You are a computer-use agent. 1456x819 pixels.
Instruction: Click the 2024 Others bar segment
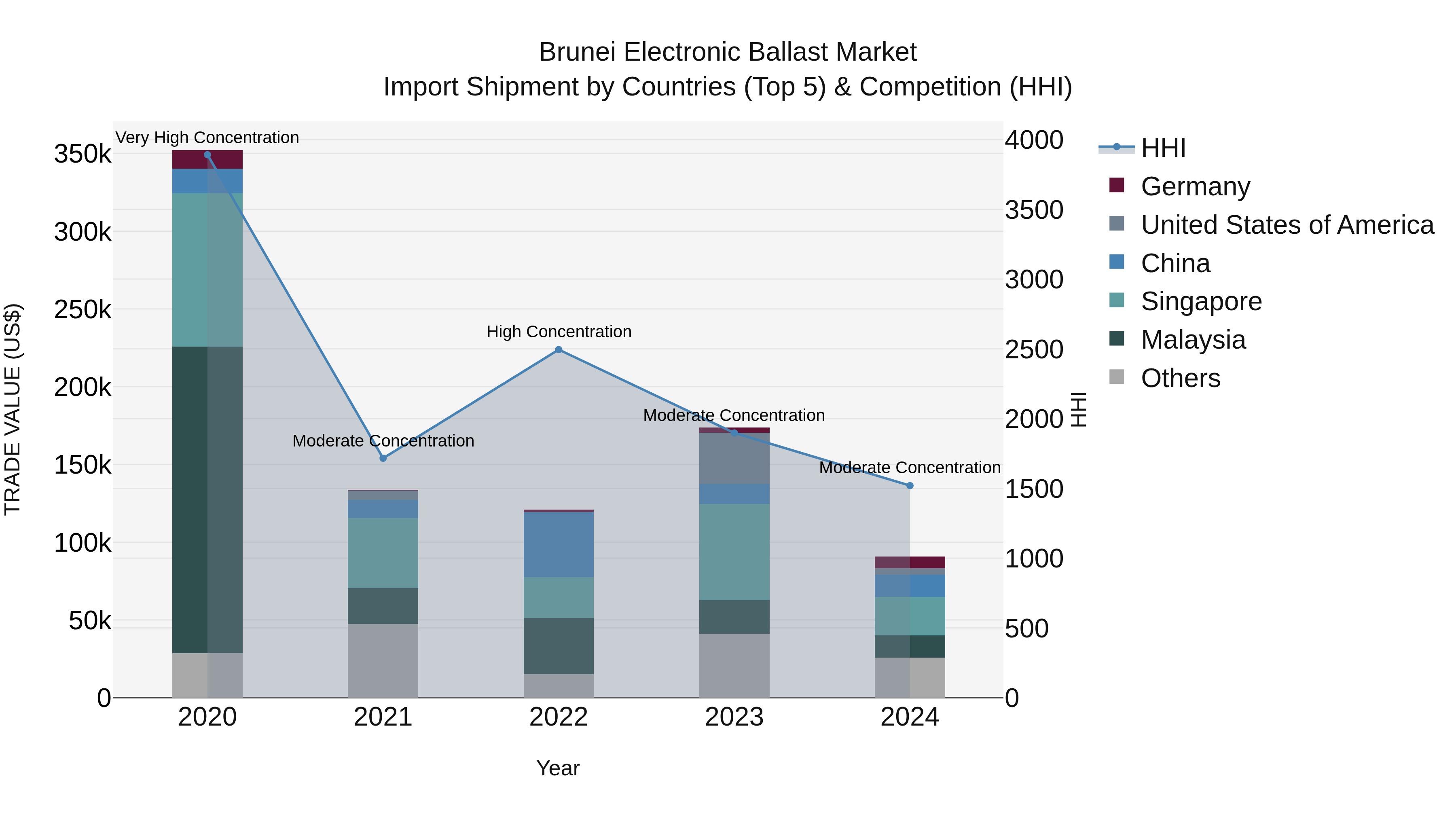(910, 678)
